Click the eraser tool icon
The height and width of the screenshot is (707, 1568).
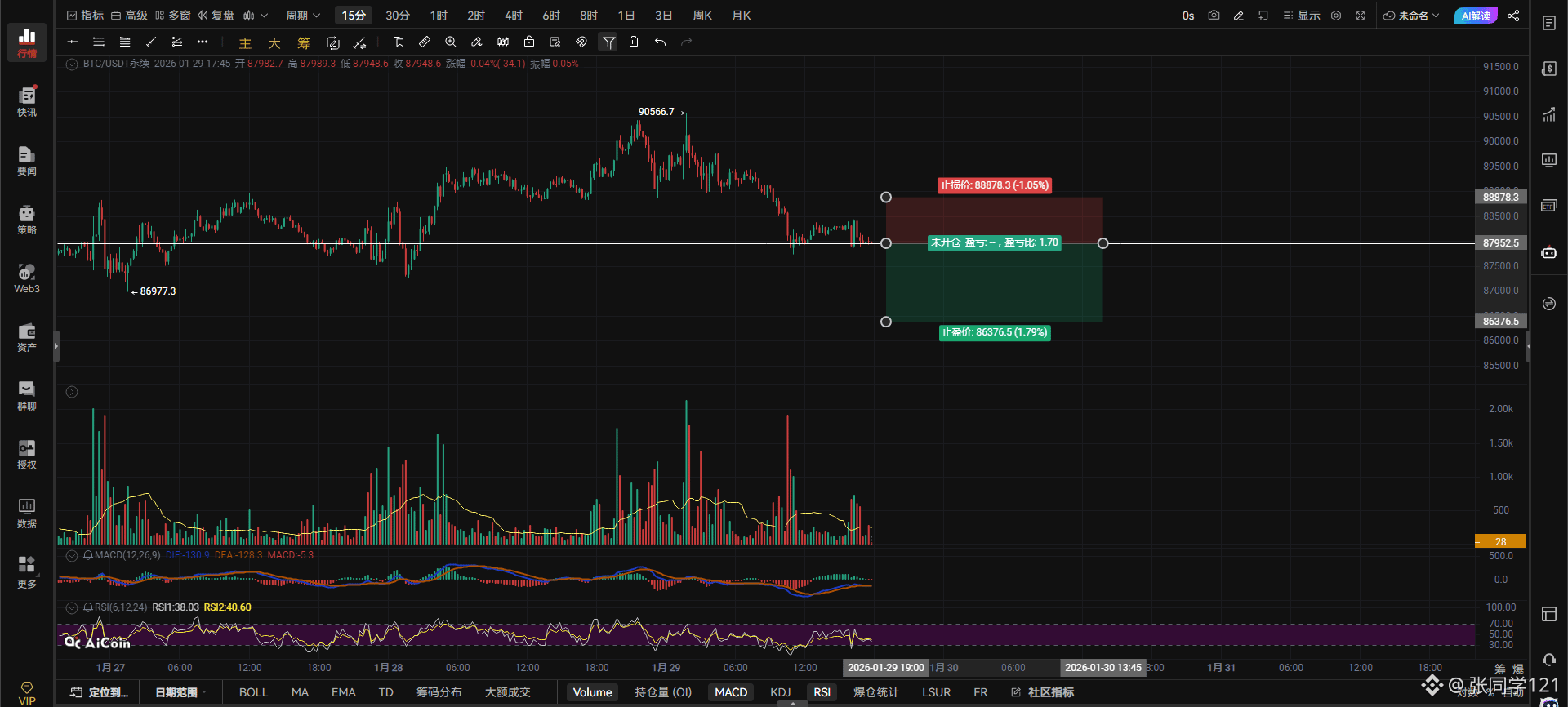(x=477, y=42)
